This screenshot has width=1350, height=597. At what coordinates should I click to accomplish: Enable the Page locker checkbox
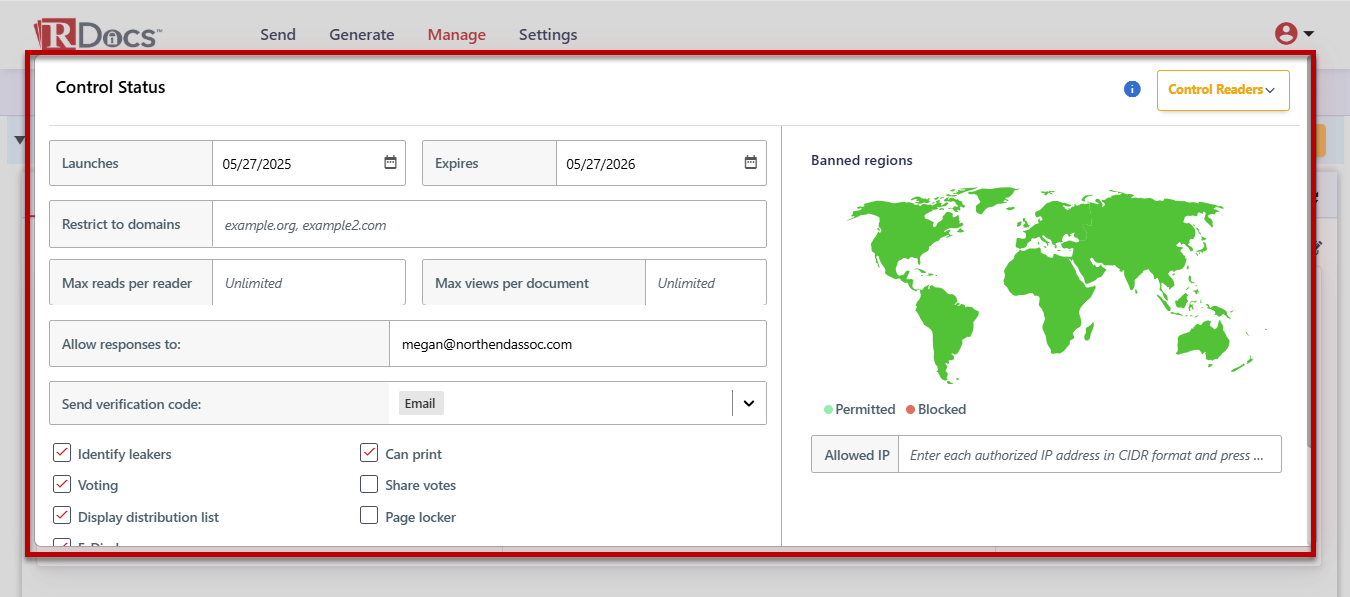[x=369, y=516]
